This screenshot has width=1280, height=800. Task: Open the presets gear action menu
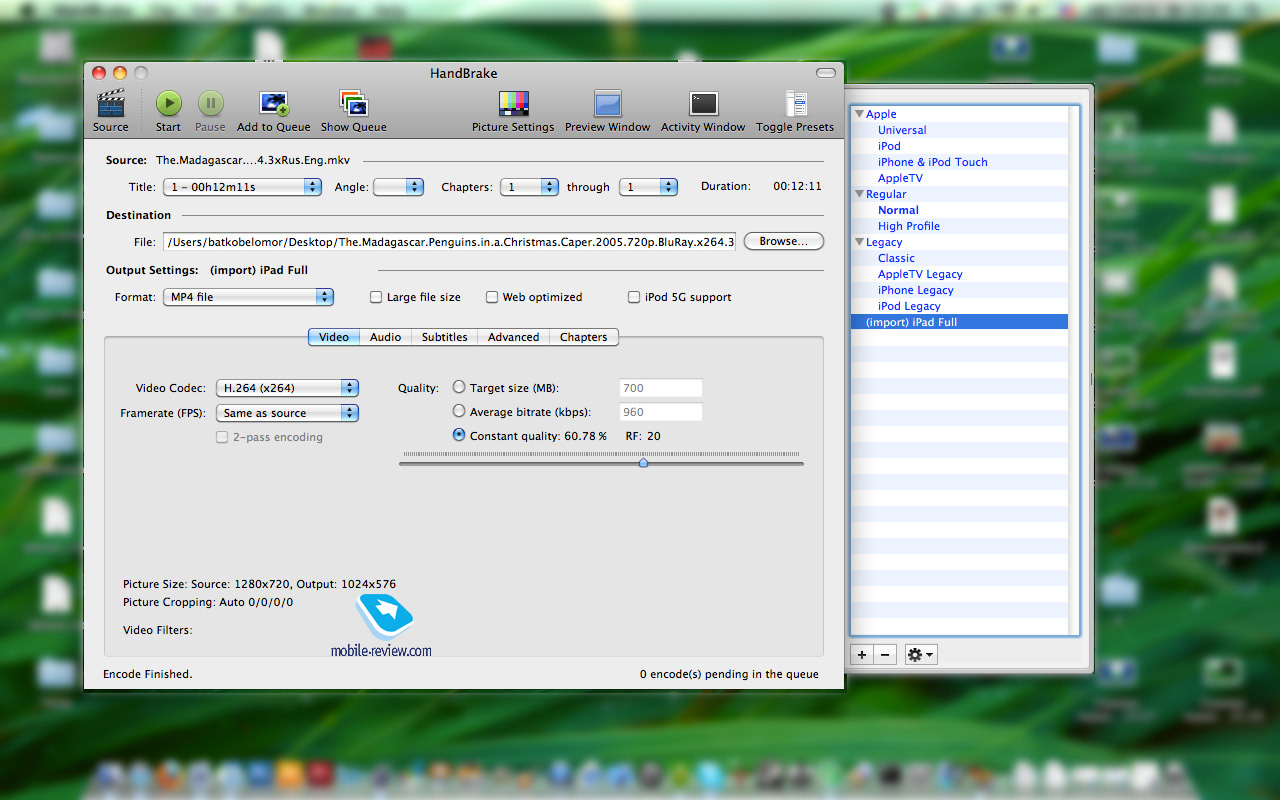pos(921,655)
